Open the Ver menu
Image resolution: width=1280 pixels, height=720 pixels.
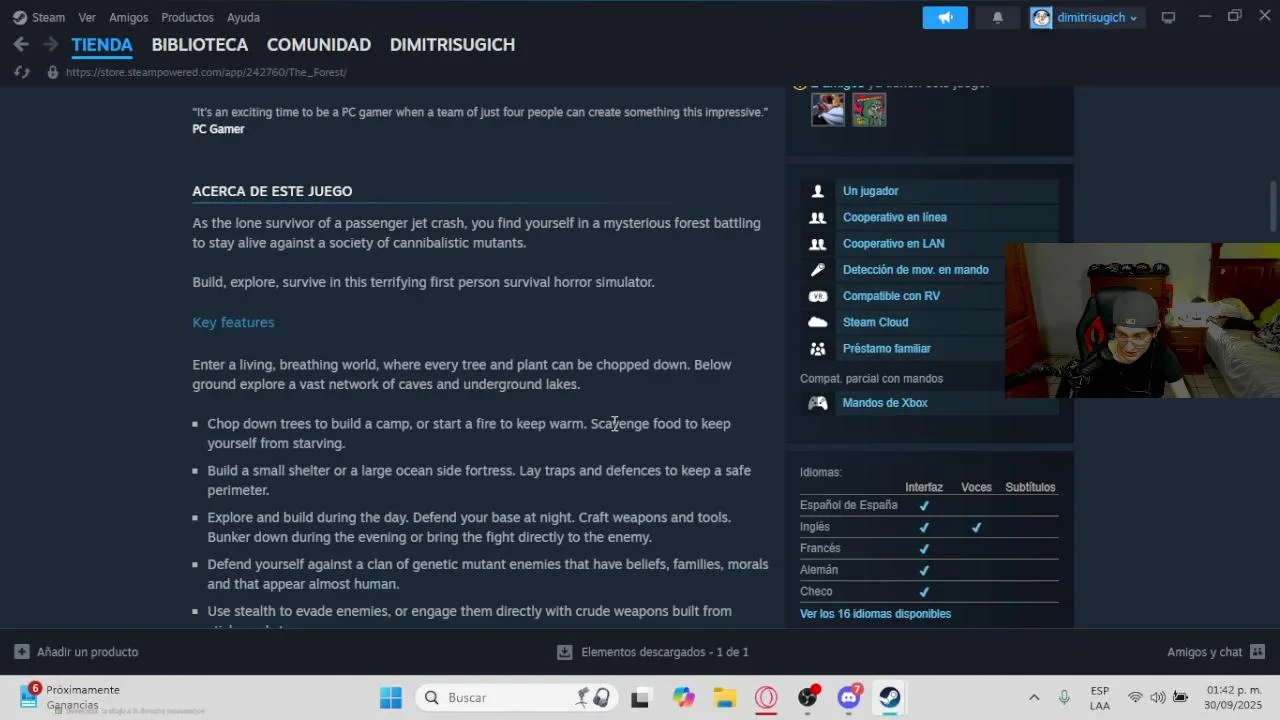tap(87, 17)
